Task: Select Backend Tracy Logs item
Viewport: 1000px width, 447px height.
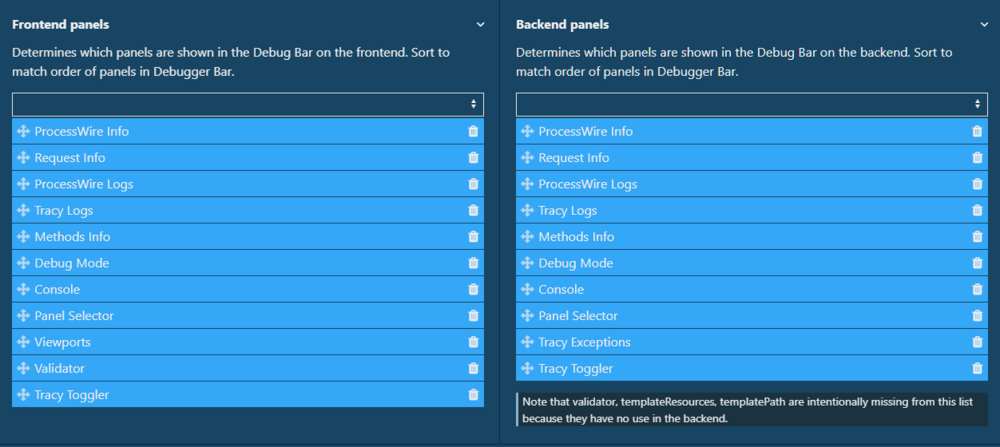Action: pyautogui.click(x=568, y=210)
